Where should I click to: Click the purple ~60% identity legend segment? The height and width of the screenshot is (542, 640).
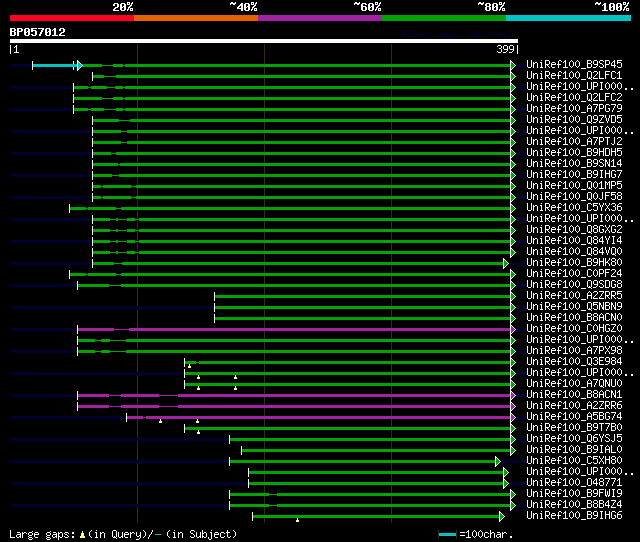click(320, 18)
